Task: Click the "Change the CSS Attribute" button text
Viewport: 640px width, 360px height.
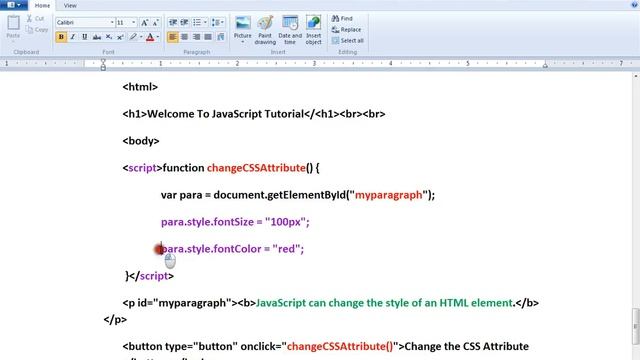Action: tap(467, 347)
